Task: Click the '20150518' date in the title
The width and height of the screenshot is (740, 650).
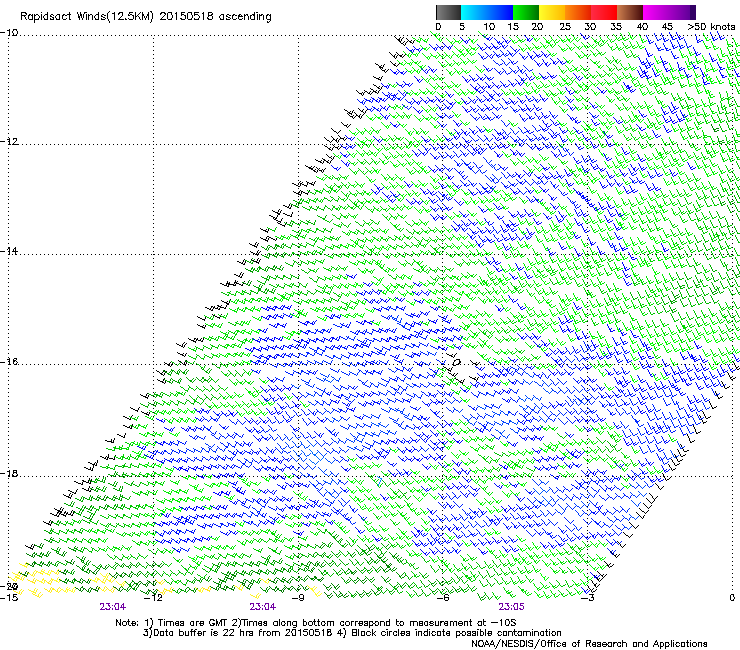Action: pos(186,16)
